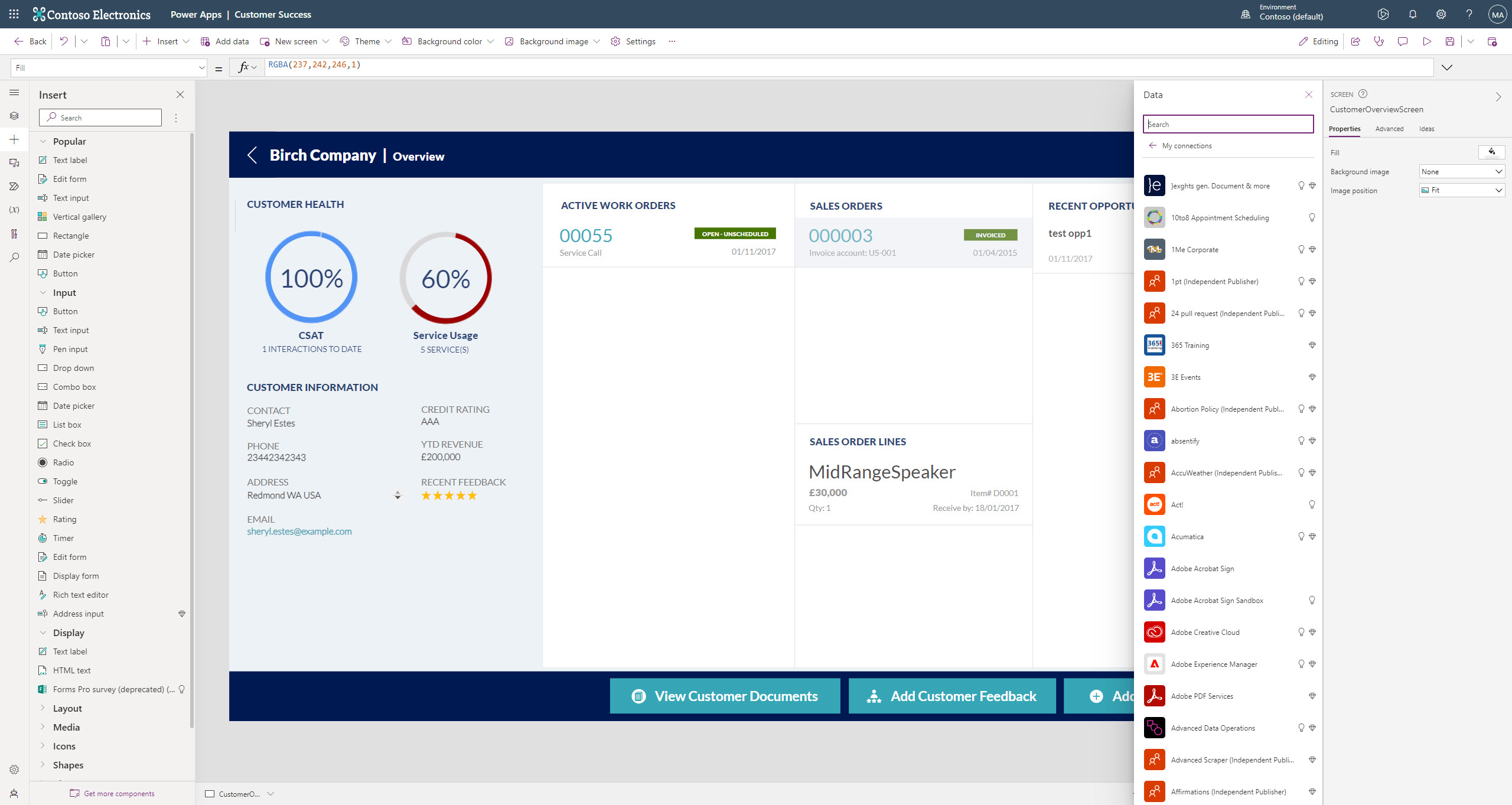Image resolution: width=1512 pixels, height=805 pixels.
Task: Run the App checker stethoscope icon
Action: click(x=1379, y=41)
